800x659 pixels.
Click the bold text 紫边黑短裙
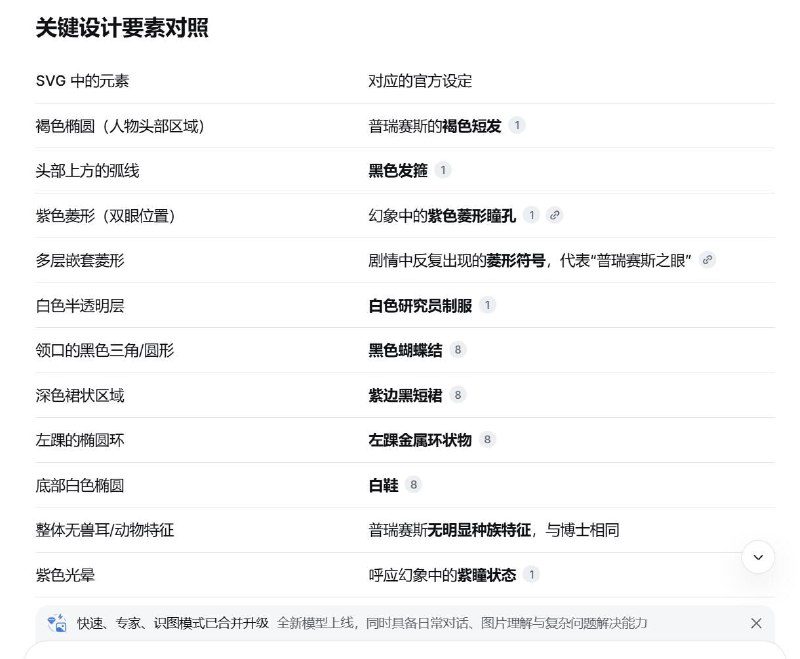(405, 395)
